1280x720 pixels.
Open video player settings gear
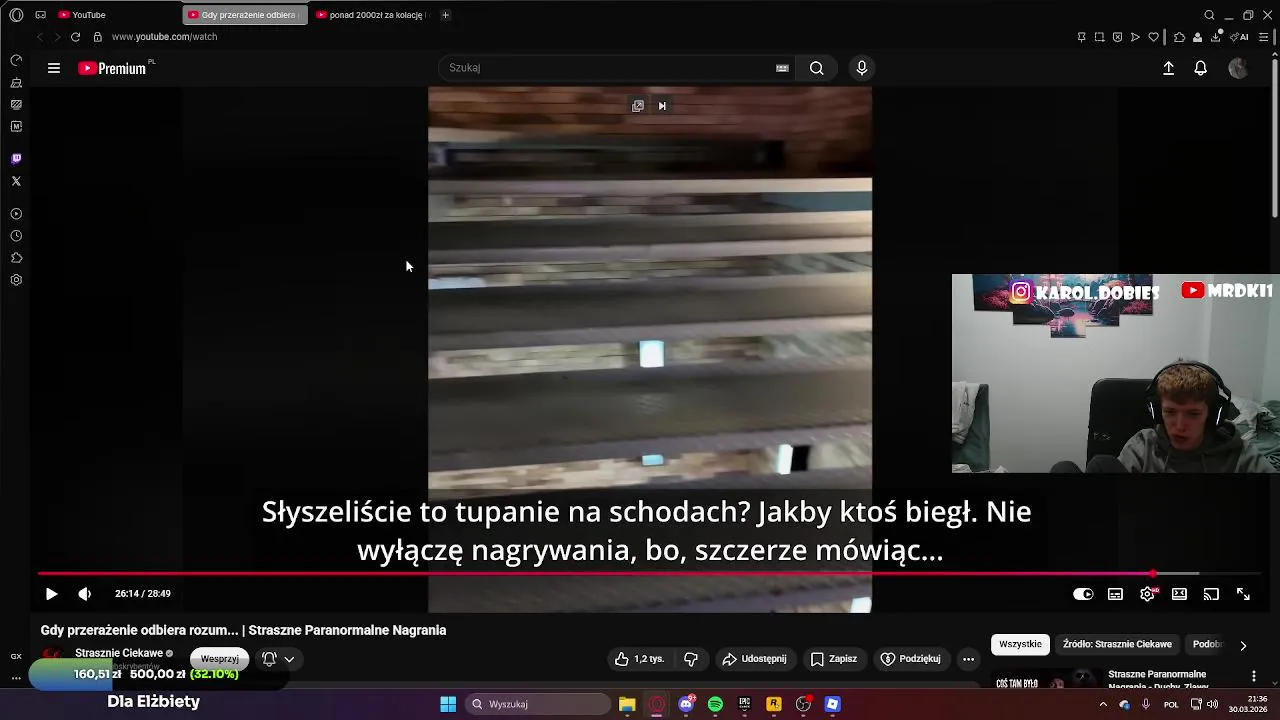(1147, 594)
